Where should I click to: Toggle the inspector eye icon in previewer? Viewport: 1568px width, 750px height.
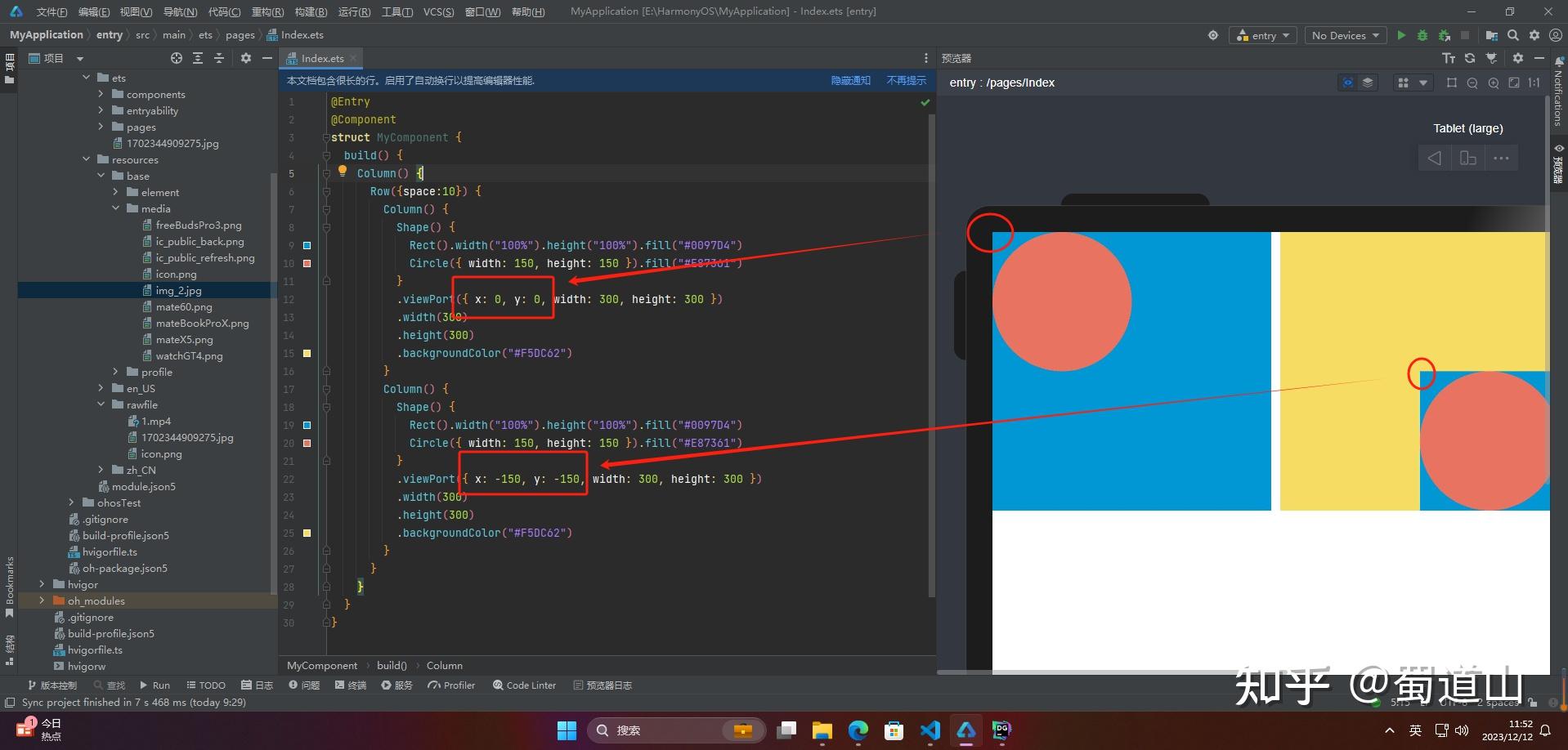tap(1347, 83)
